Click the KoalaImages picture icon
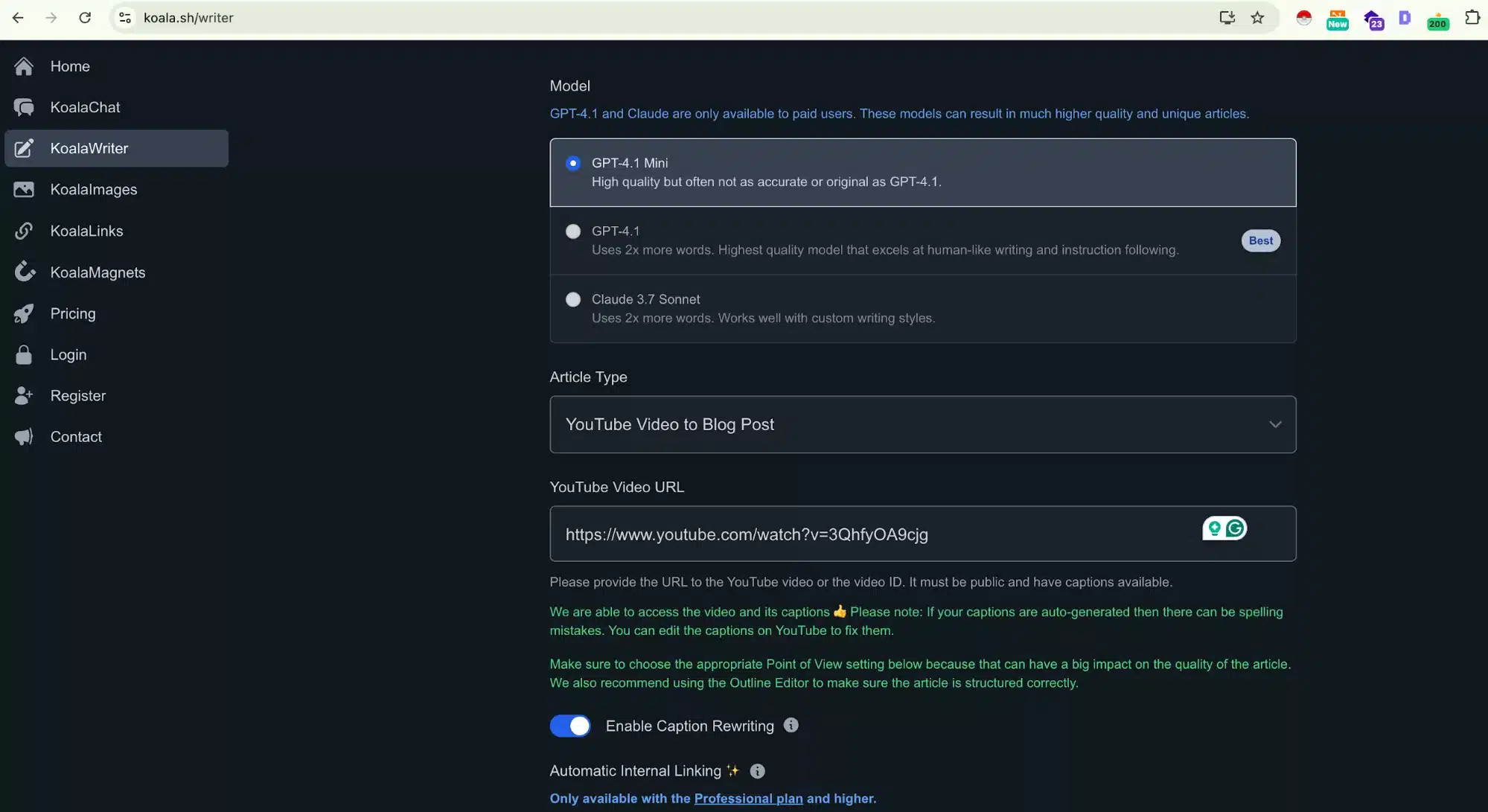Screen dimensions: 1488x812 pyautogui.click(x=24, y=190)
